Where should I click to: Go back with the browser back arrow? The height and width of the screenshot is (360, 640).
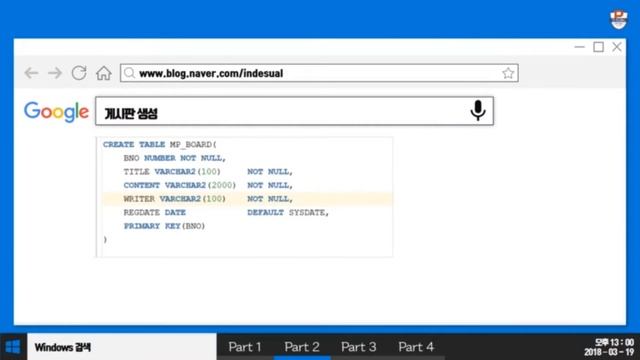[x=31, y=73]
